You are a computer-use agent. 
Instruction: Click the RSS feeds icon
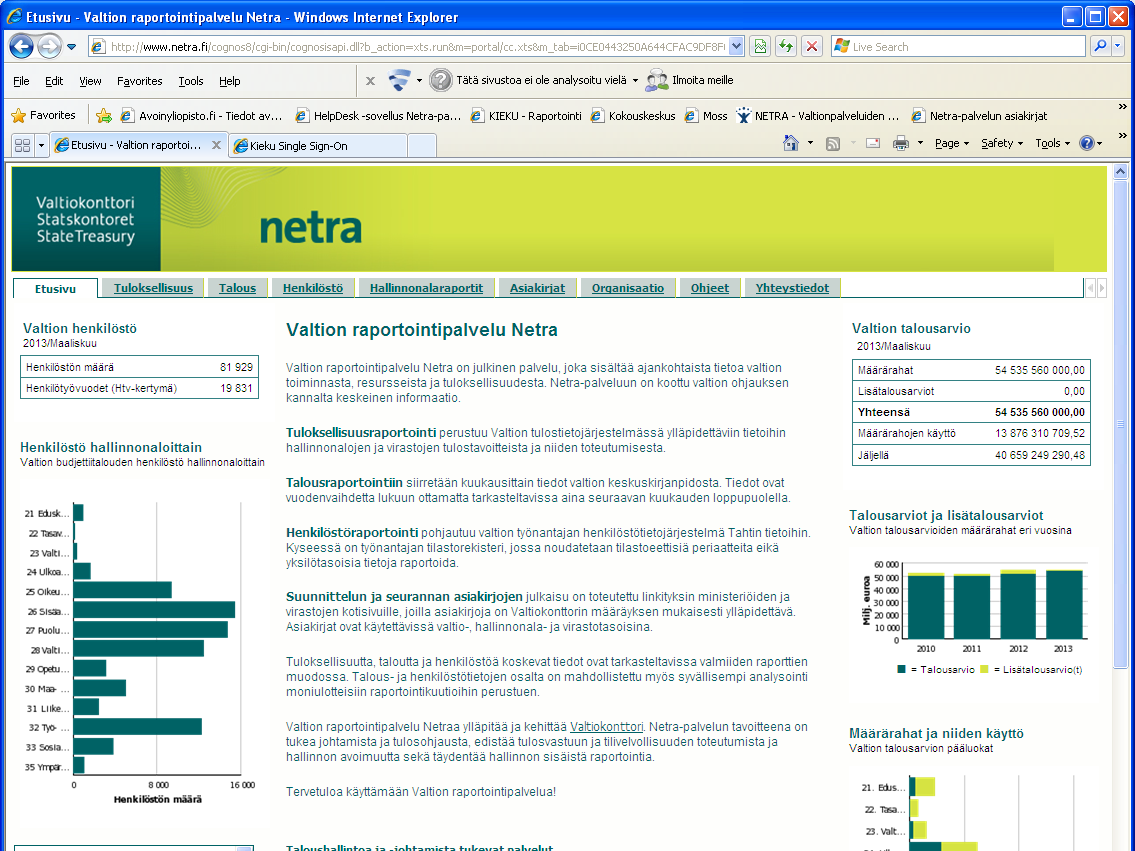coord(833,143)
